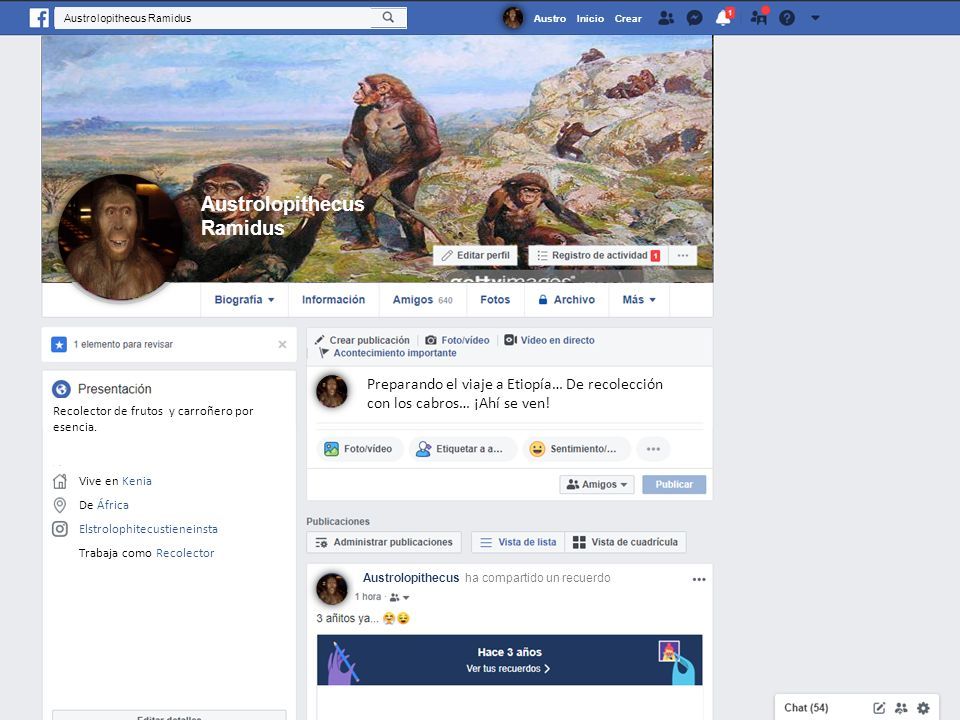Click the '1 hora' post timestamp
This screenshot has height=720, width=960.
click(x=368, y=597)
